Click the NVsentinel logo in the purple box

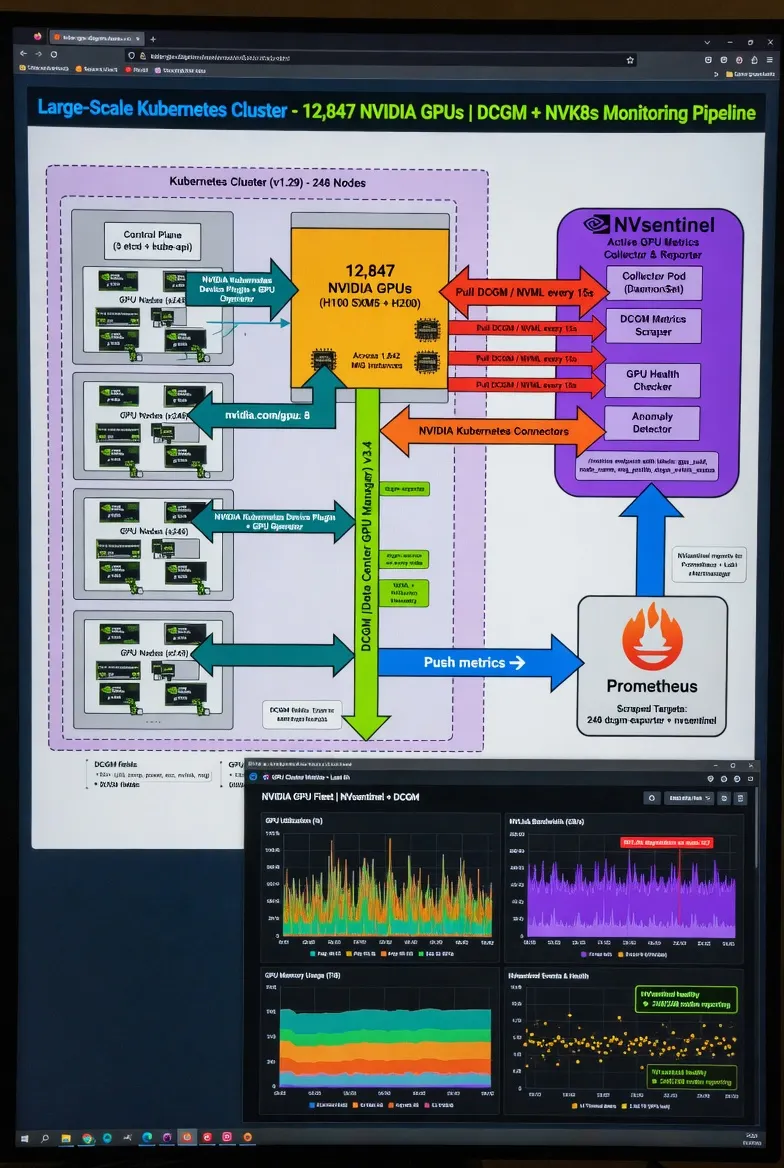pos(598,223)
